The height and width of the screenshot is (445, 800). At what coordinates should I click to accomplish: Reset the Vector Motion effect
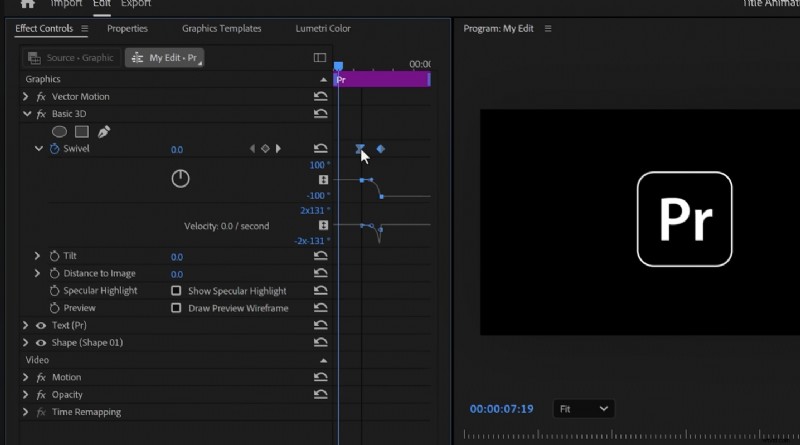point(320,96)
